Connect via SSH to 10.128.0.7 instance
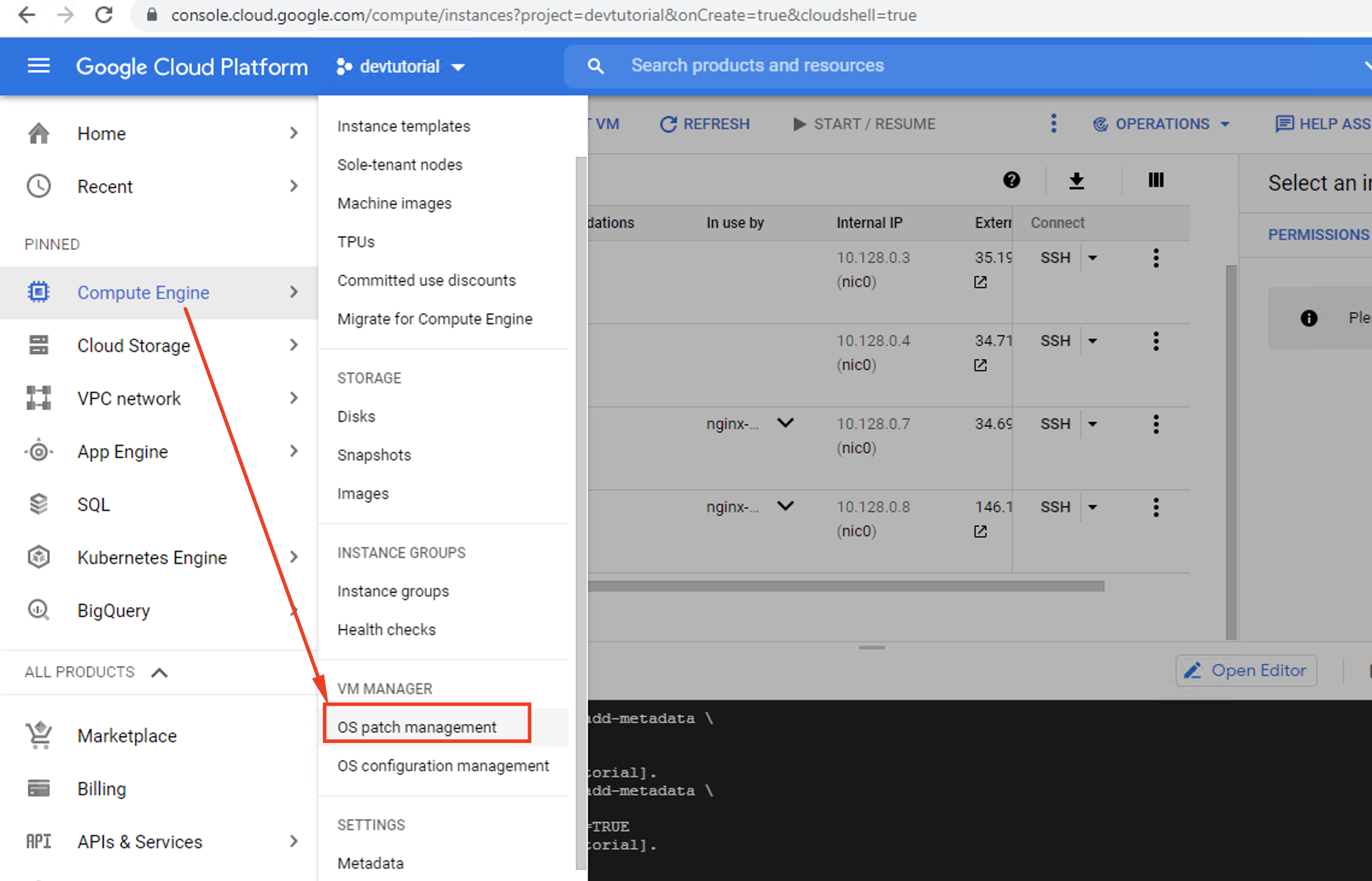This screenshot has width=1372, height=881. click(1055, 424)
